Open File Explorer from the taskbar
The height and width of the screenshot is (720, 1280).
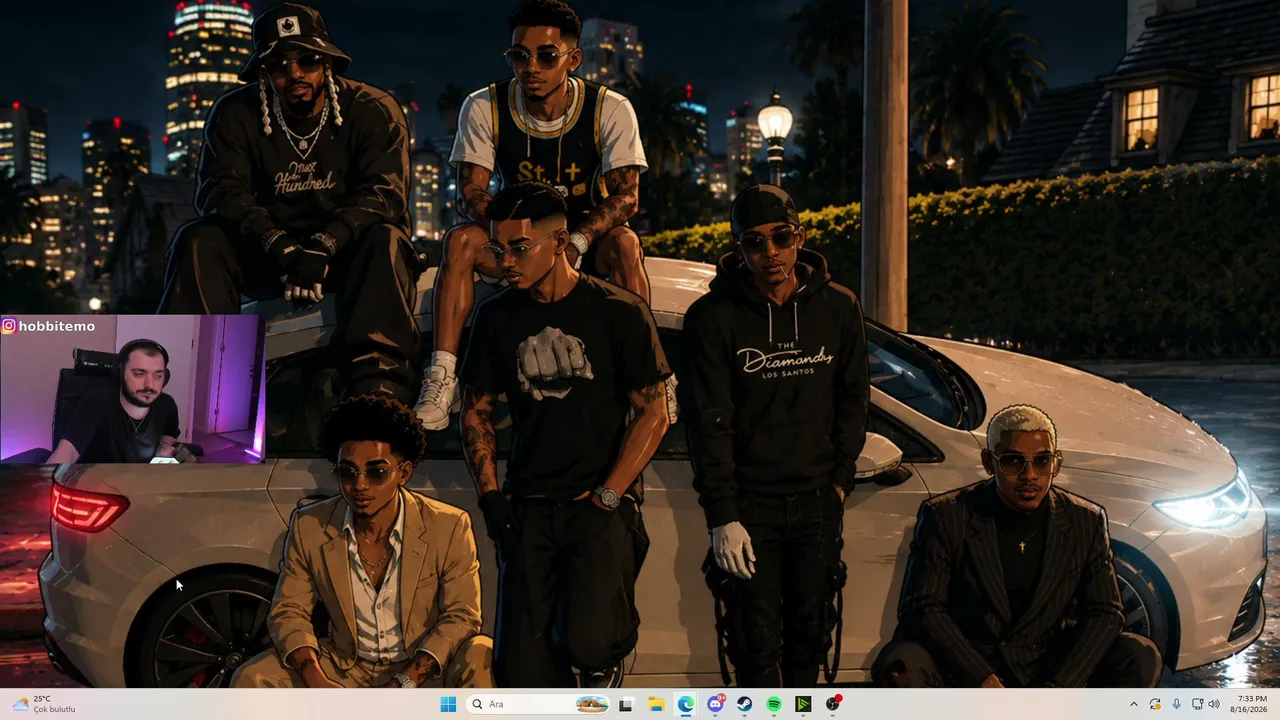tap(656, 704)
